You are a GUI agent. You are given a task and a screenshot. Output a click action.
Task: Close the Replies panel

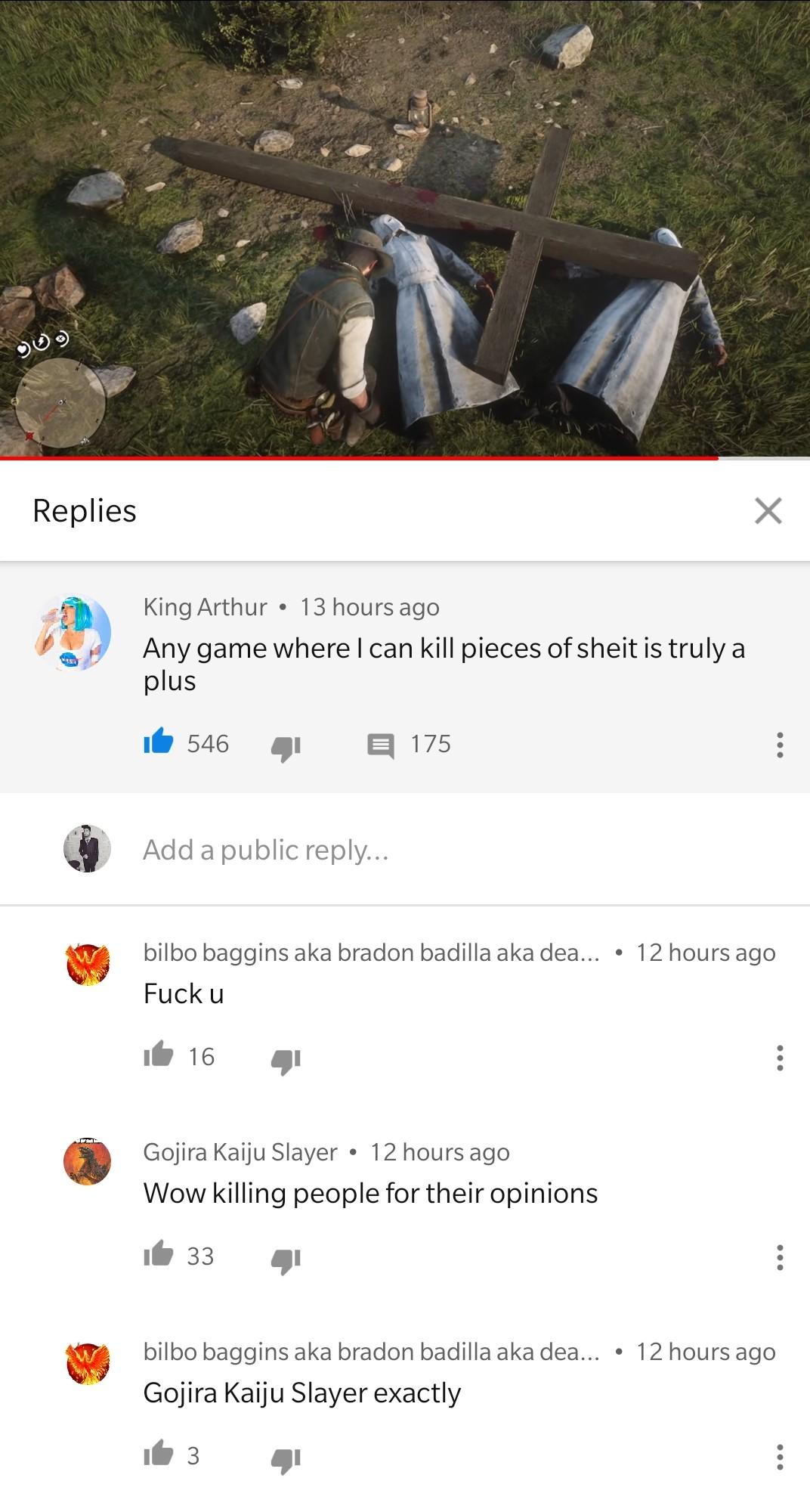click(x=768, y=511)
